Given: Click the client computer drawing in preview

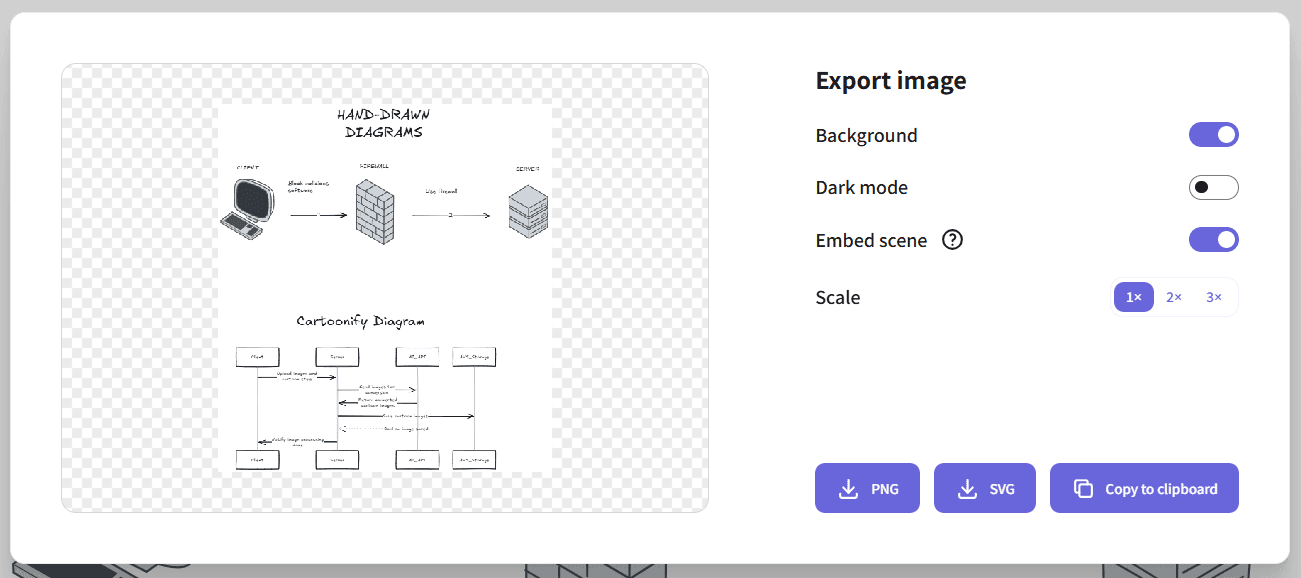Looking at the screenshot, I should (245, 209).
